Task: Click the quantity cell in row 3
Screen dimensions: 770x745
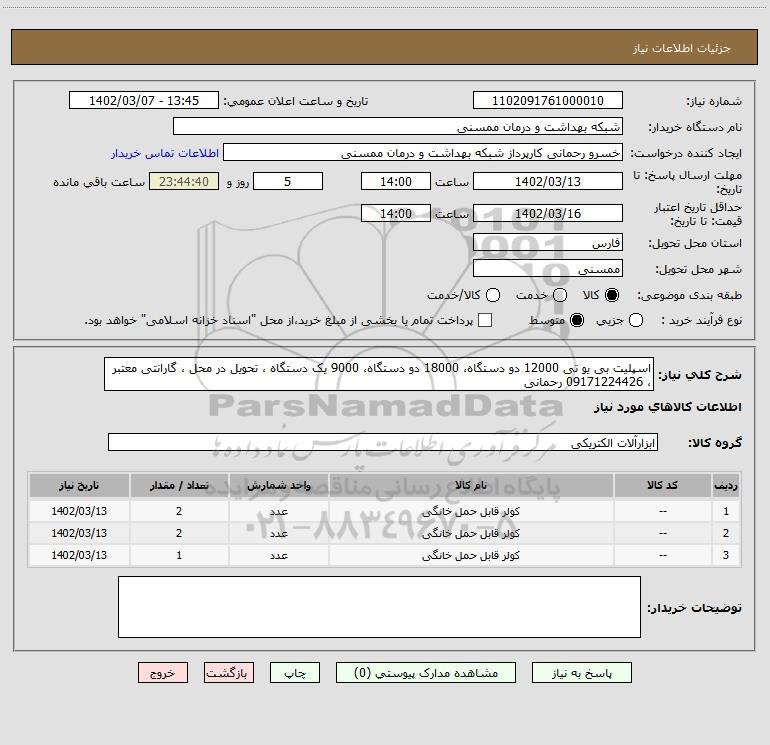Action: (x=179, y=555)
